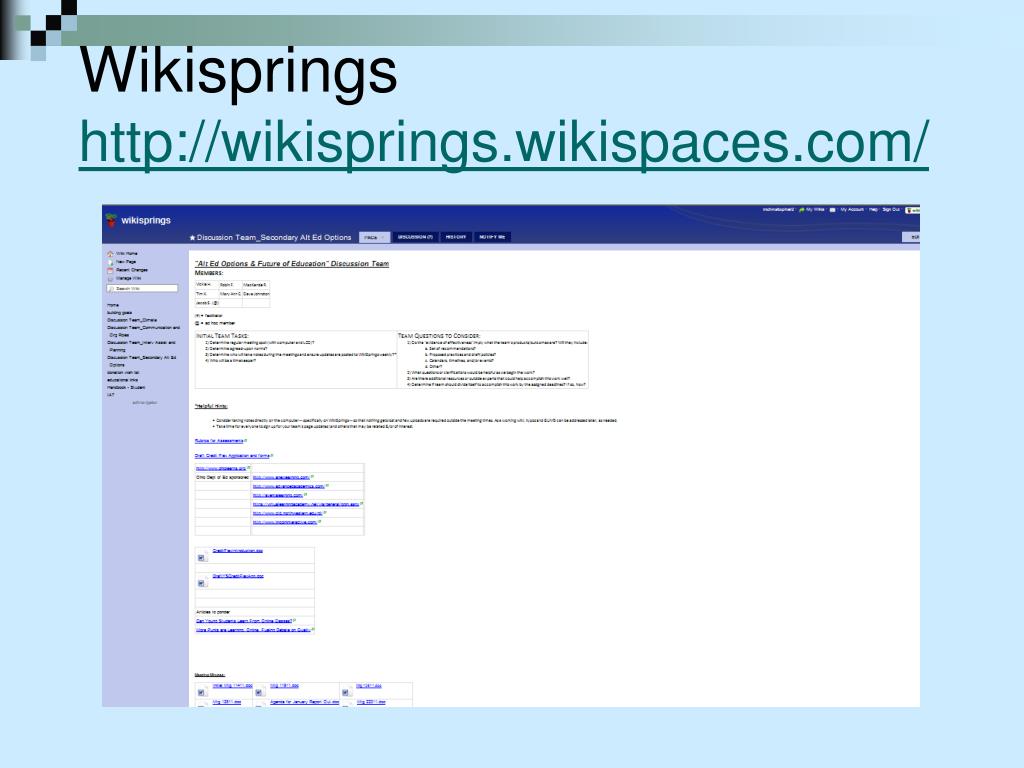Screen dimensions: 1024x768
Task: Click the 'Initial Team Tasks' heading text
Action: pos(222,336)
